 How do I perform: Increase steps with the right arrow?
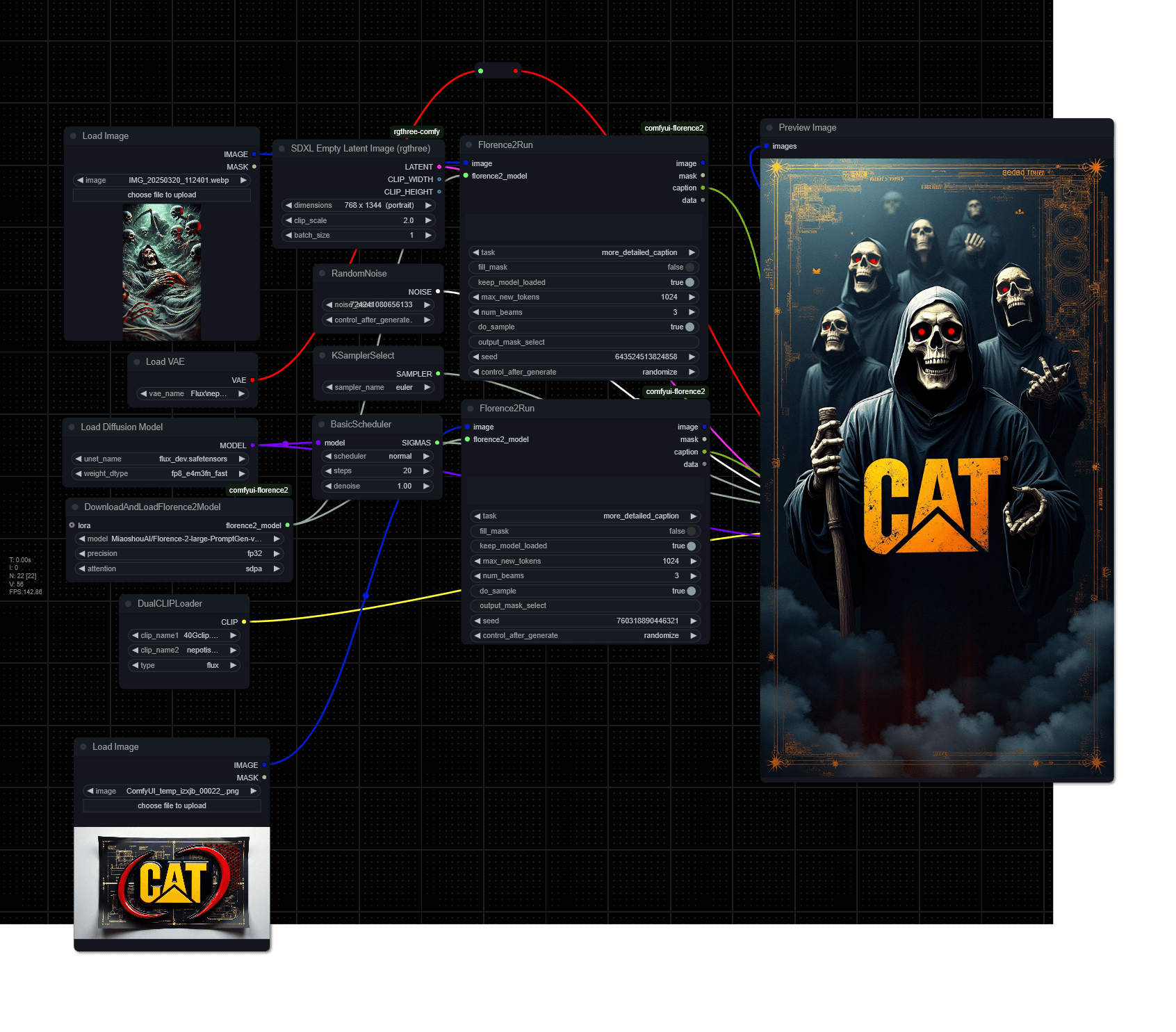click(x=426, y=471)
